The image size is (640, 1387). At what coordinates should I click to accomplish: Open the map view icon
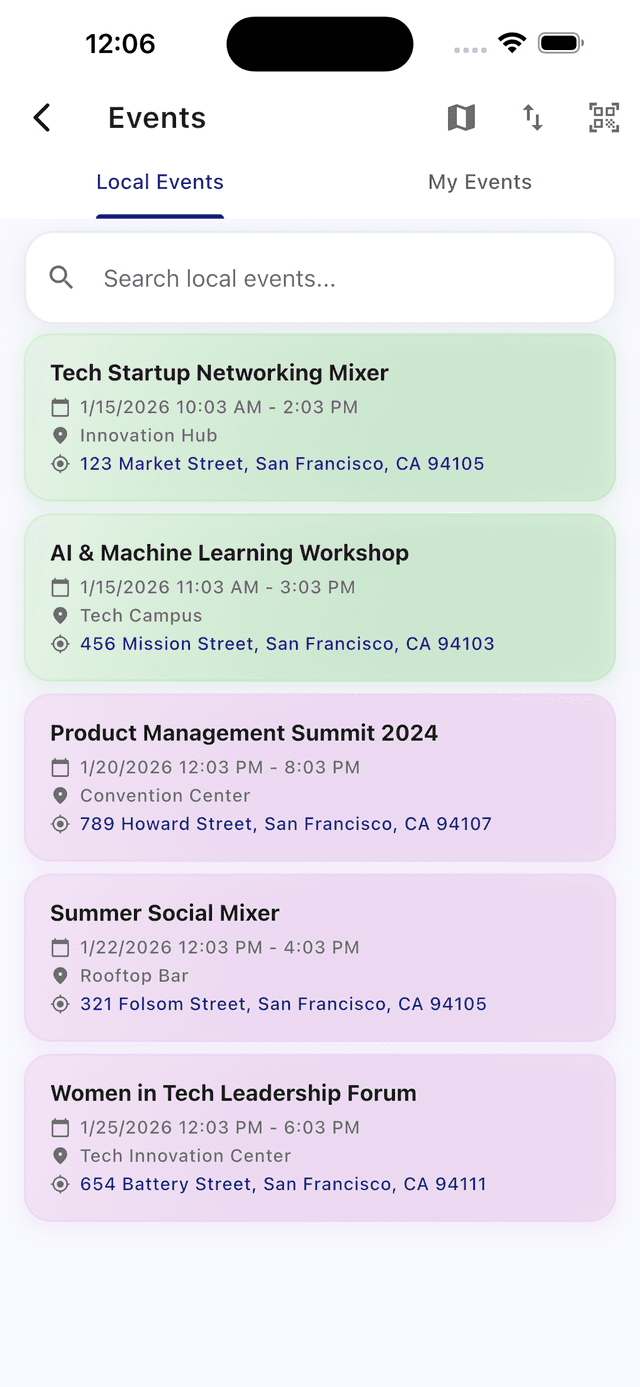pos(461,118)
